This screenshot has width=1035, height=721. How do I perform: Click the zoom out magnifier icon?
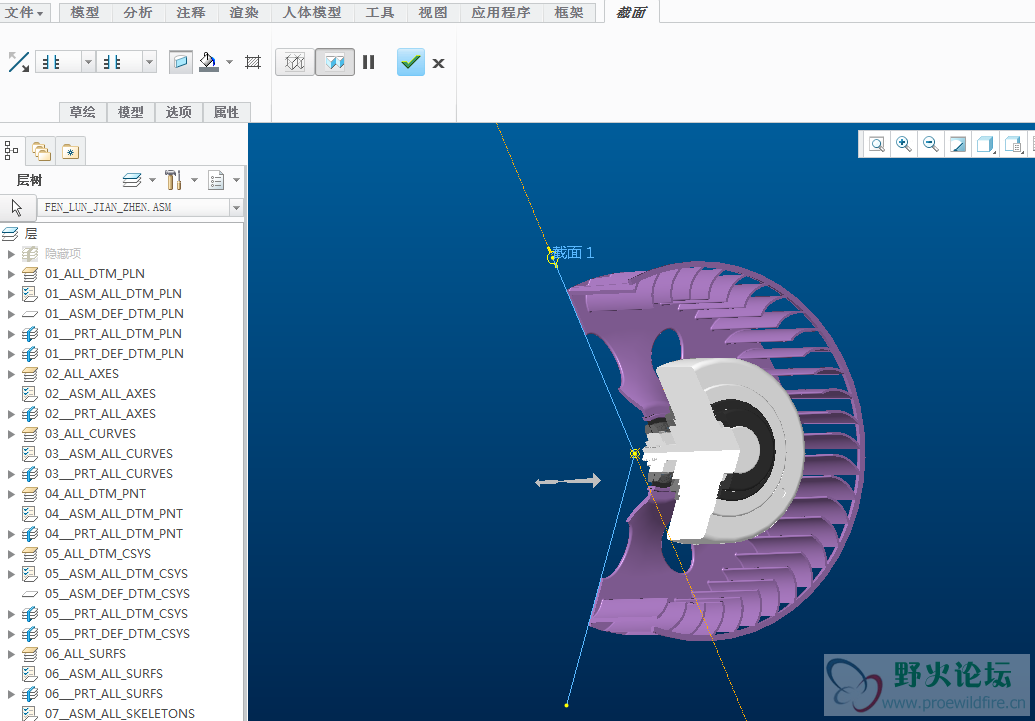[x=931, y=144]
